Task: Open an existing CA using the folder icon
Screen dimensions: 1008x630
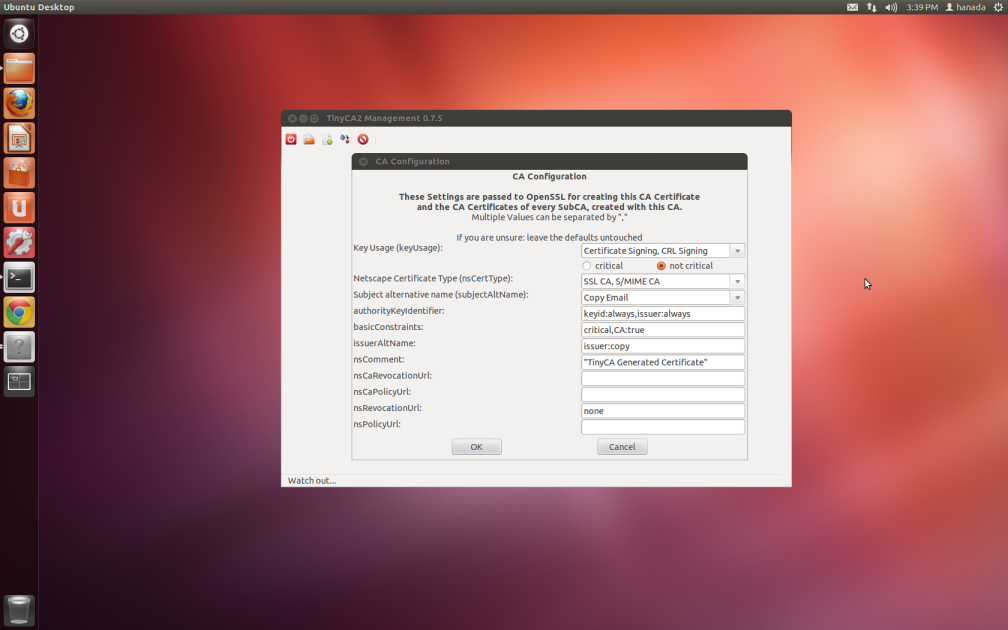Action: click(309, 139)
